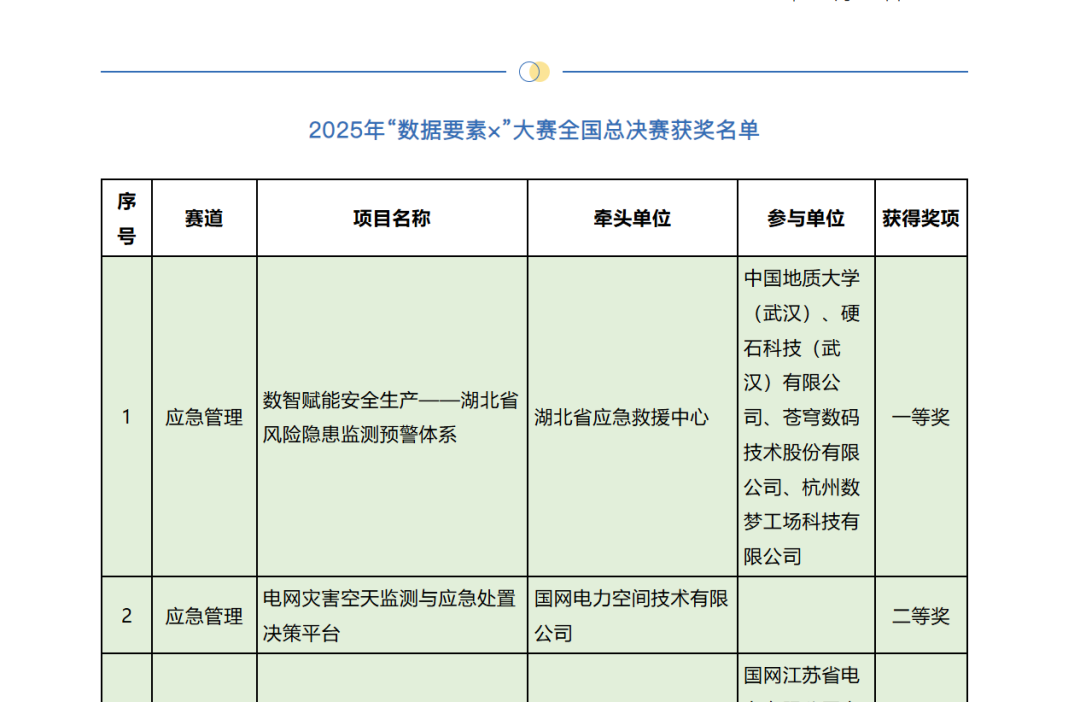This screenshot has height=702, width=1080.
Task: Click project name 电网灾害空天监测 cell
Action: (x=390, y=616)
